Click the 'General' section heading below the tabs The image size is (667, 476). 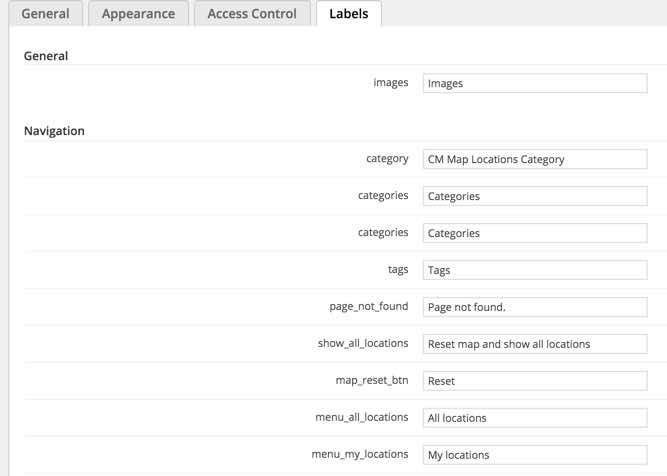(x=46, y=56)
